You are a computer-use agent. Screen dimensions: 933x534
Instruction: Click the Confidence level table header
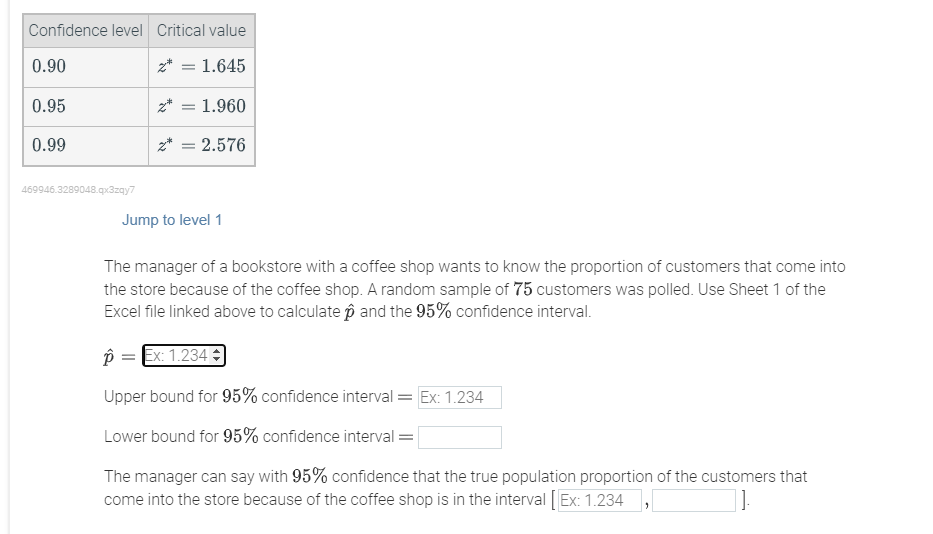86,30
